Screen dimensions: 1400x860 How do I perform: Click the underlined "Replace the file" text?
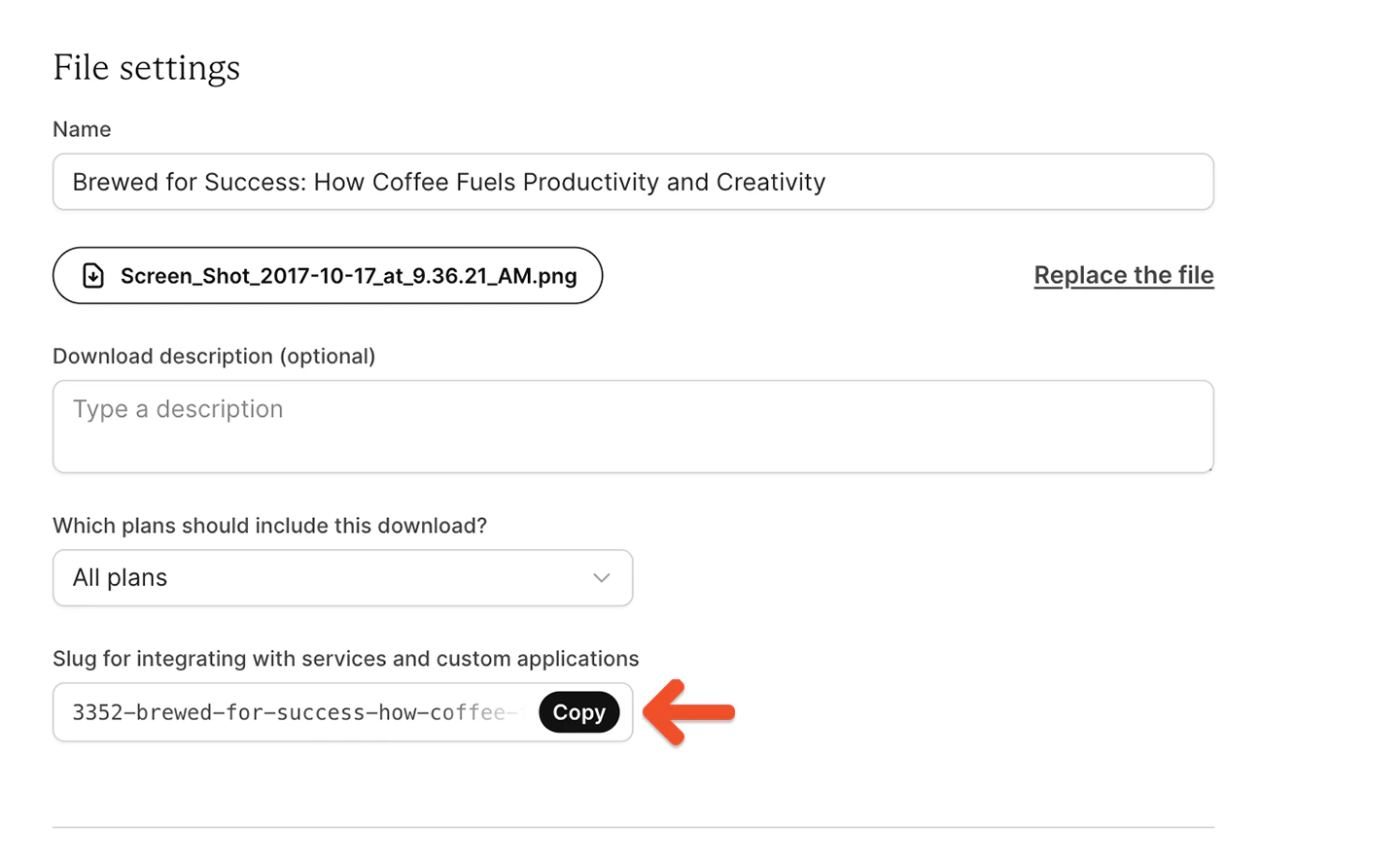pyautogui.click(x=1123, y=275)
